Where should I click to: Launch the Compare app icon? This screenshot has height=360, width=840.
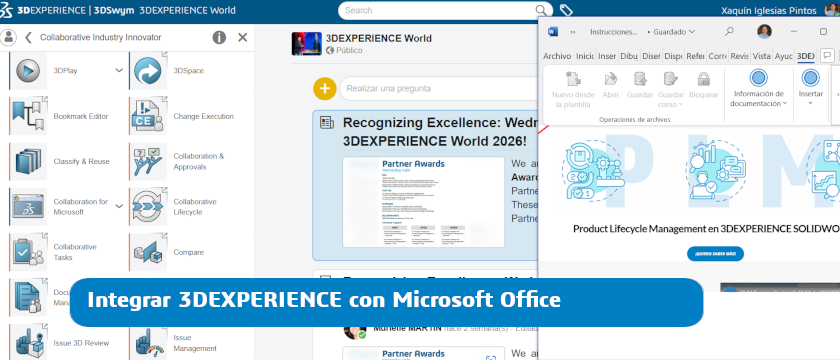click(148, 252)
